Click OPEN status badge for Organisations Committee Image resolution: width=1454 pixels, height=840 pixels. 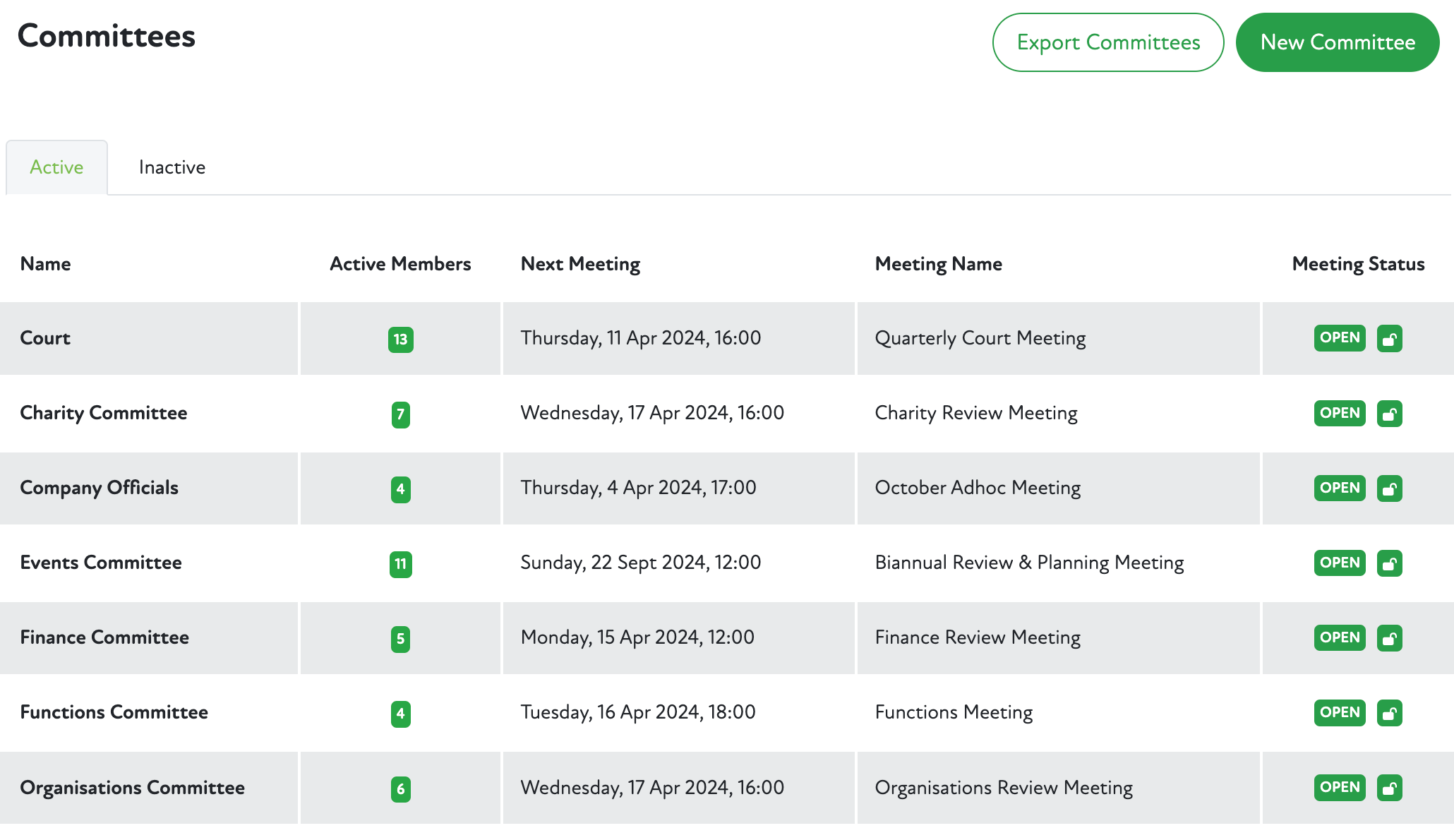coord(1339,787)
